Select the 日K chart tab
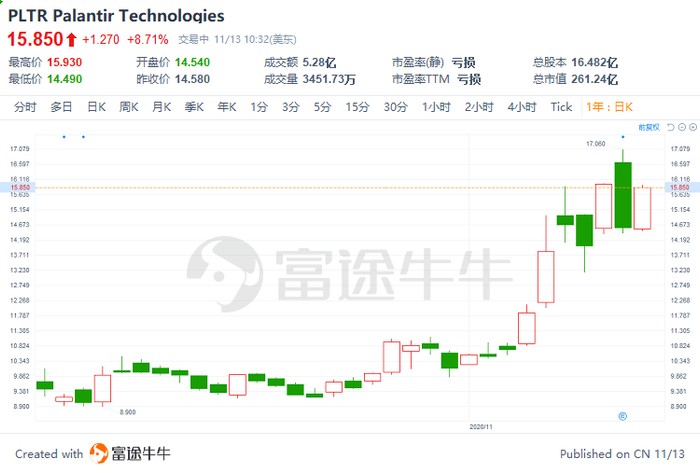Screen dimensions: 700x473 tap(96, 107)
